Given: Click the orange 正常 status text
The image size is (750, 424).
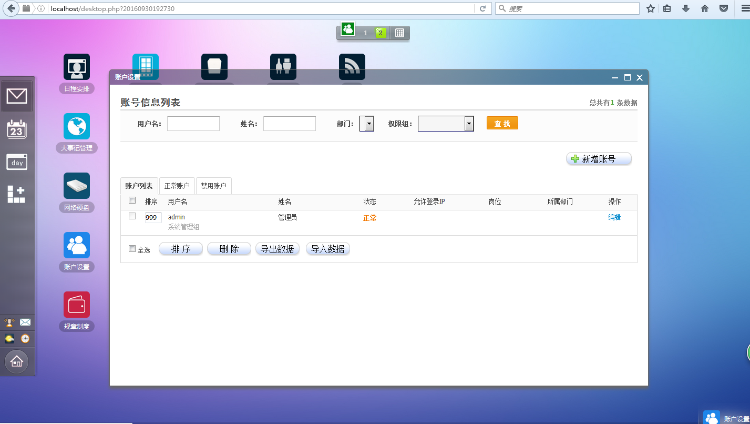Looking at the screenshot, I should (369, 218).
